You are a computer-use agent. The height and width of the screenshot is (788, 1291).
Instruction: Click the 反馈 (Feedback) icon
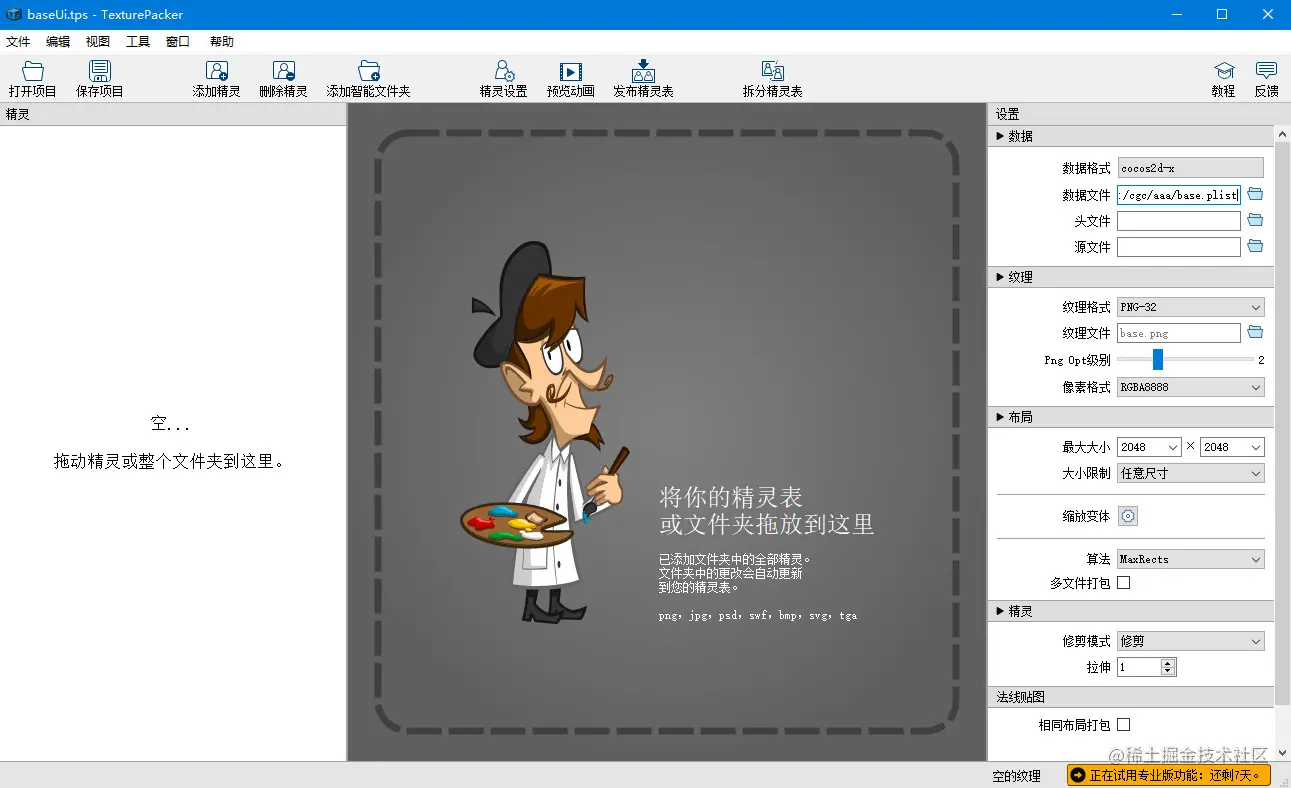pyautogui.click(x=1266, y=71)
